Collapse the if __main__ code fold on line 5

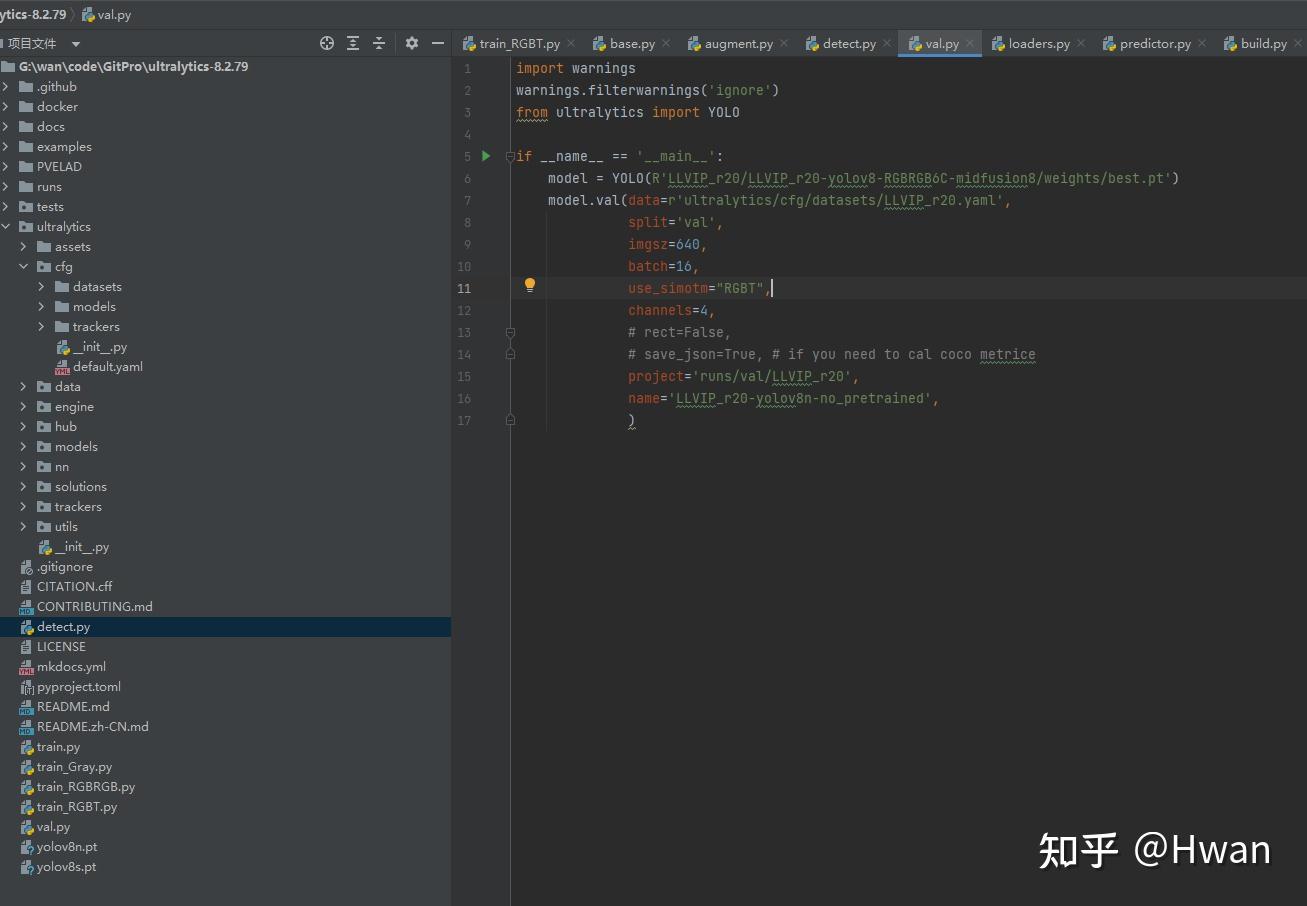click(510, 156)
